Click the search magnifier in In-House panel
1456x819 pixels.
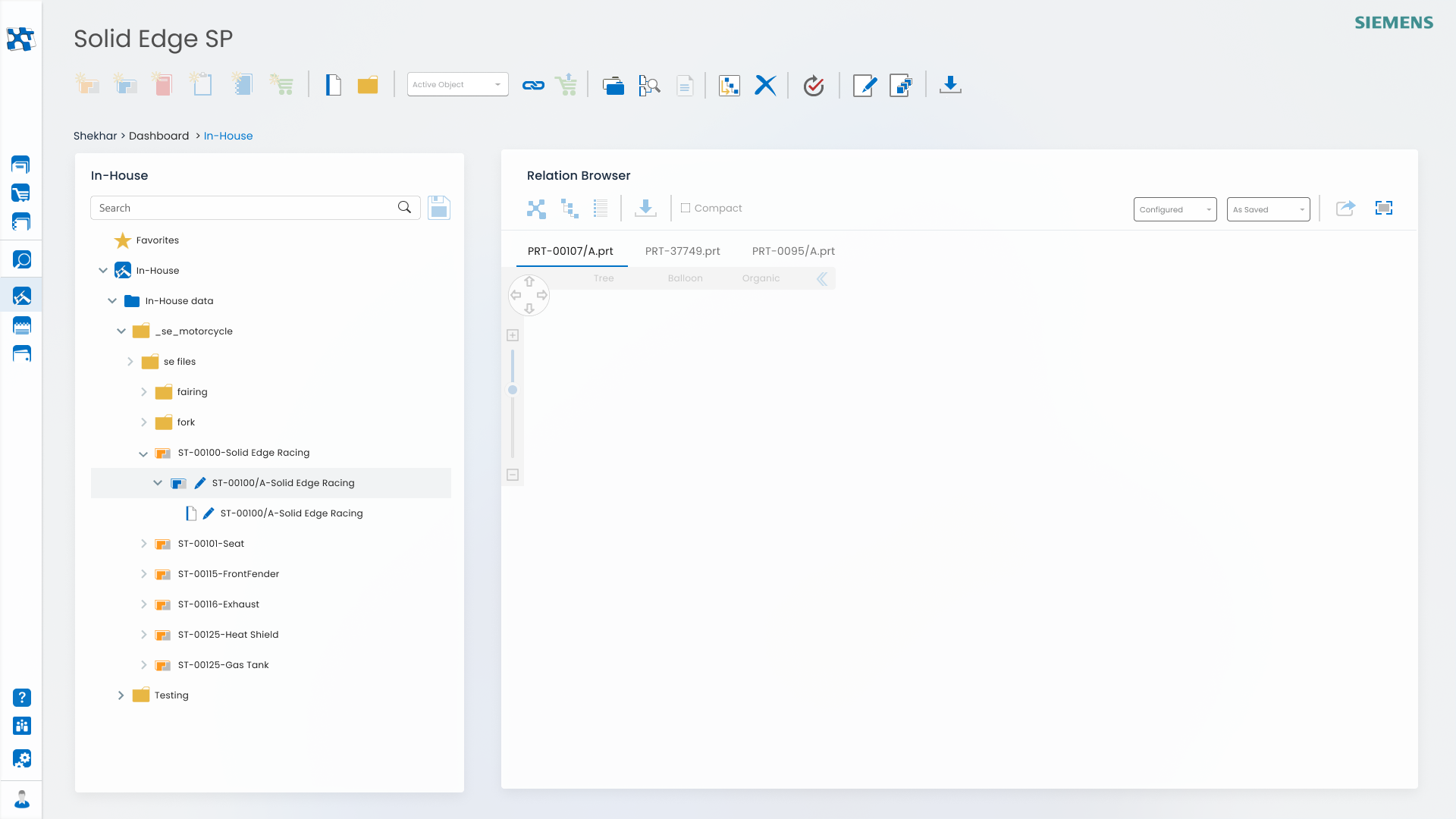[x=405, y=207]
